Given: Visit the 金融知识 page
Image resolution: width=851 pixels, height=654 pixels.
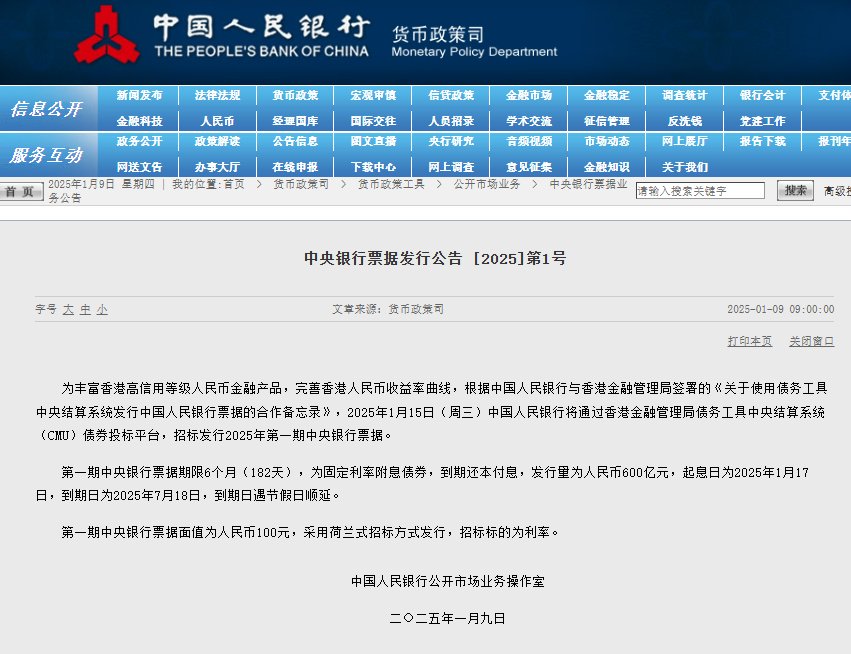Looking at the screenshot, I should point(607,167).
